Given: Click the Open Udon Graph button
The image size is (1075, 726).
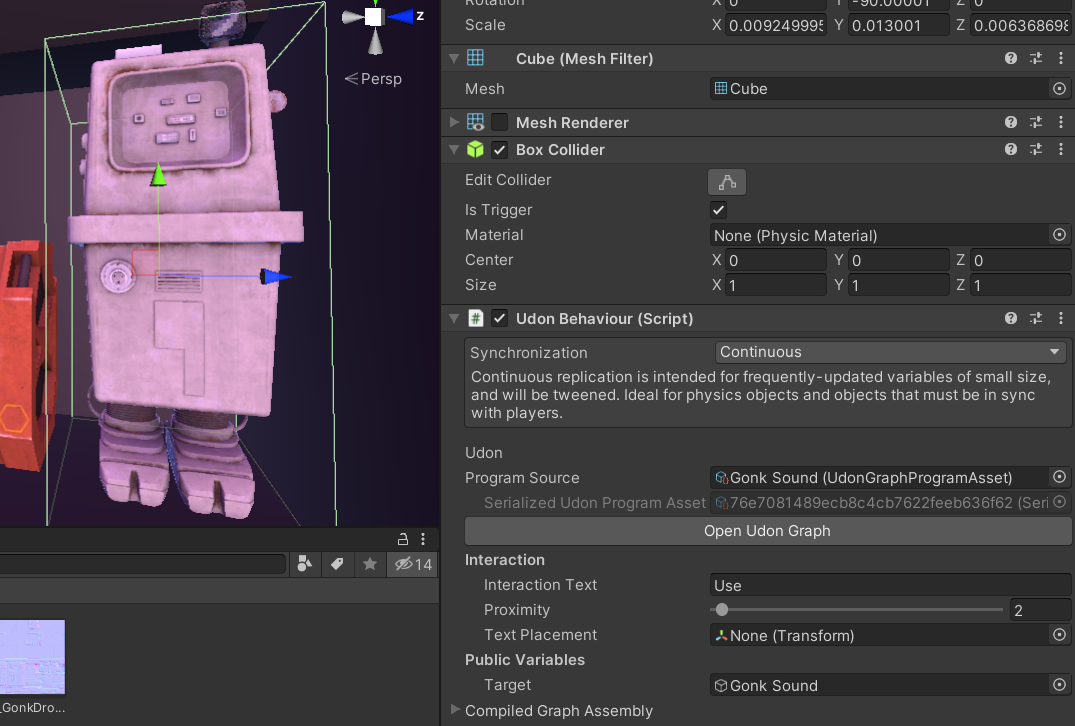Looking at the screenshot, I should tap(767, 531).
